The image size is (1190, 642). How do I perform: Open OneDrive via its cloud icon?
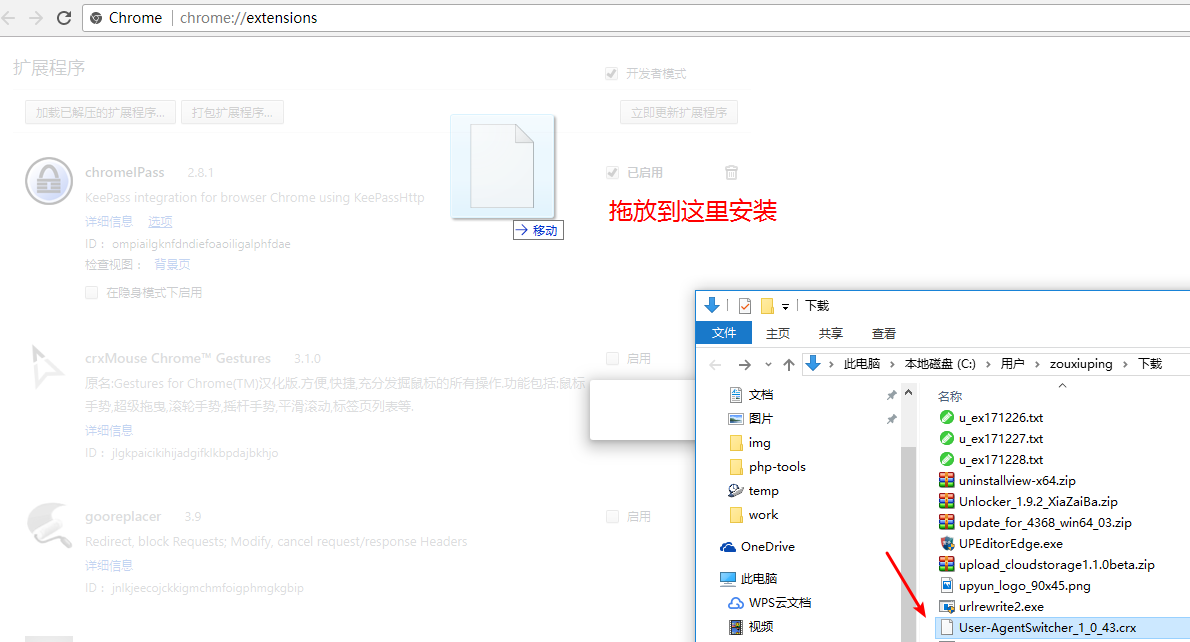click(x=728, y=546)
